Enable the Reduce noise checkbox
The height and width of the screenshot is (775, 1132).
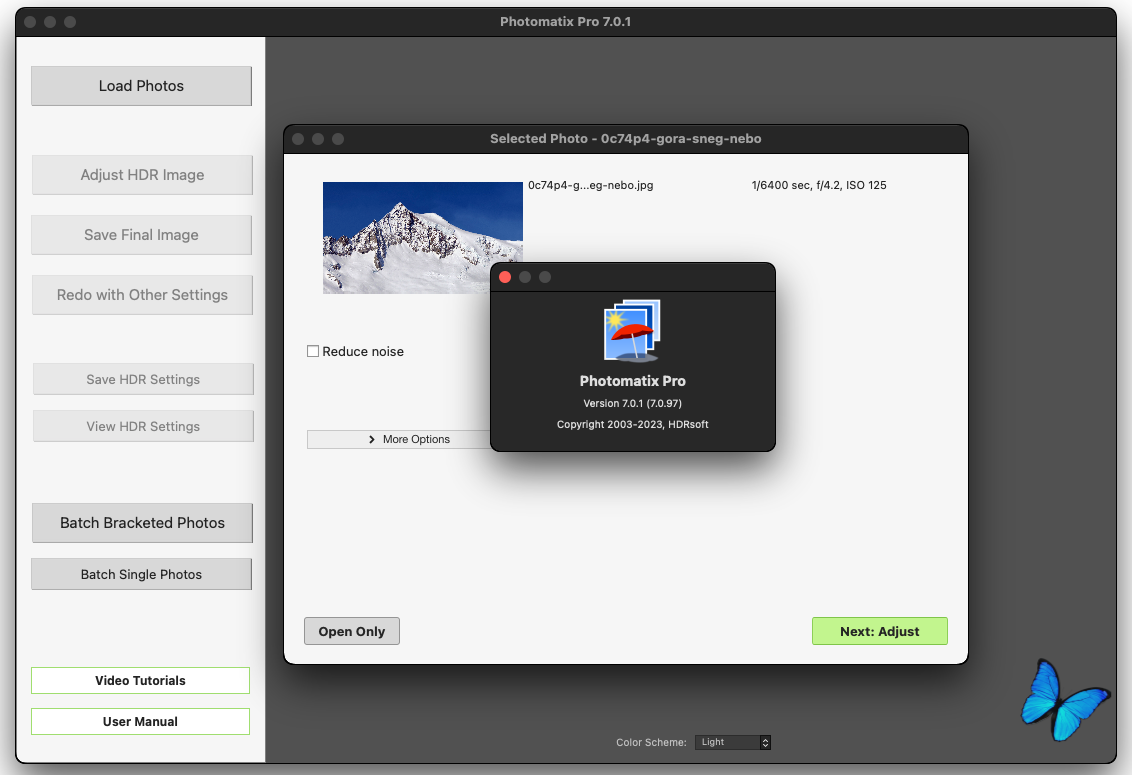point(313,351)
